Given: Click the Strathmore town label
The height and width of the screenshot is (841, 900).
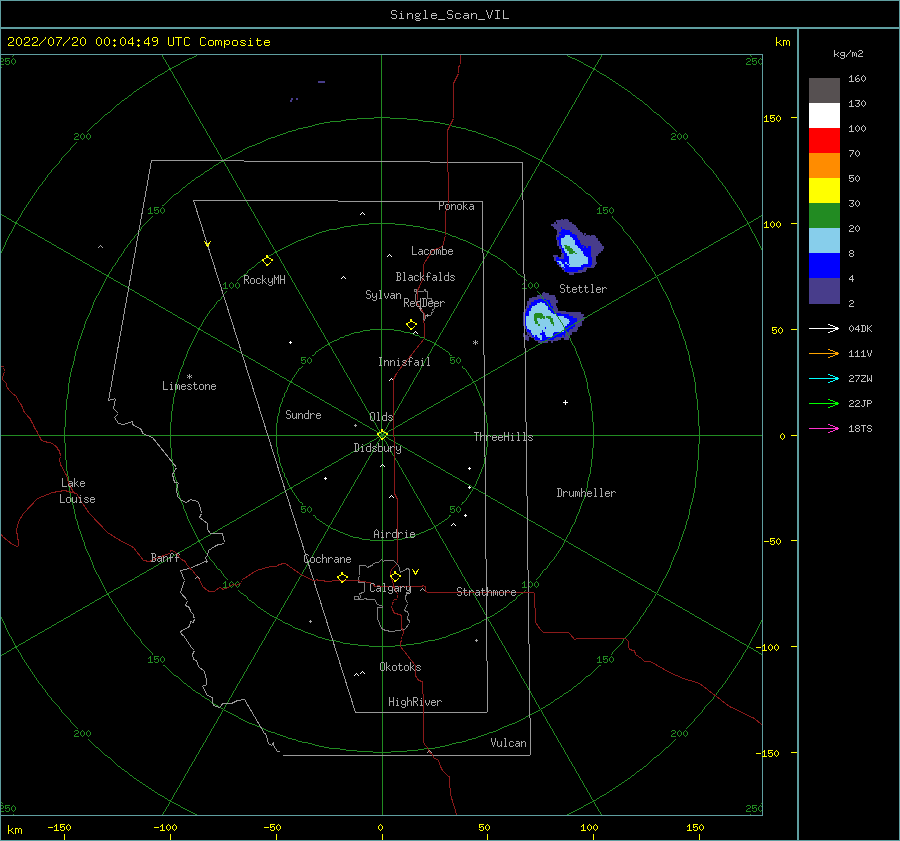Looking at the screenshot, I should 486,592.
